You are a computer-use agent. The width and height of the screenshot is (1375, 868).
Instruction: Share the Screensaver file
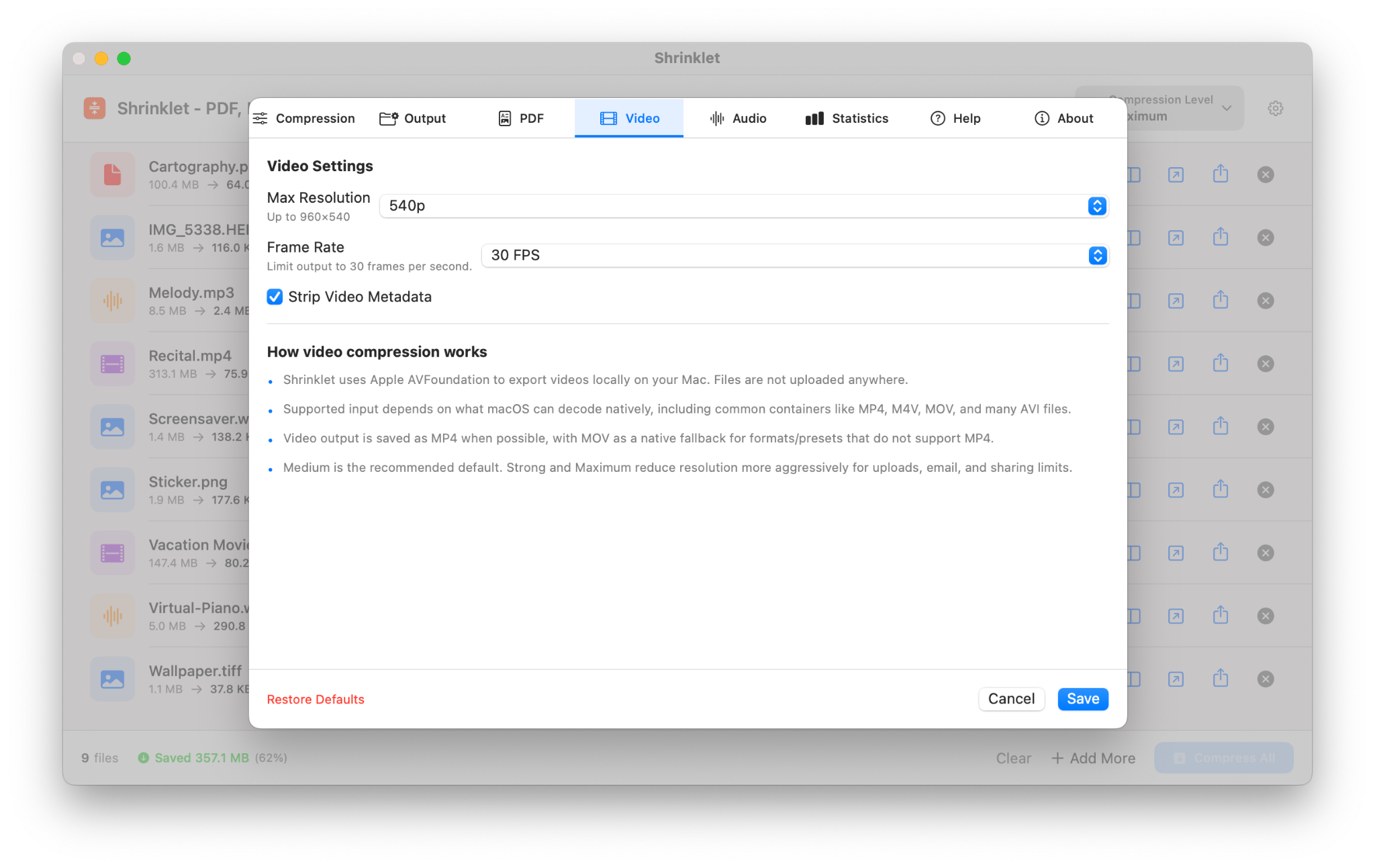(1221, 427)
